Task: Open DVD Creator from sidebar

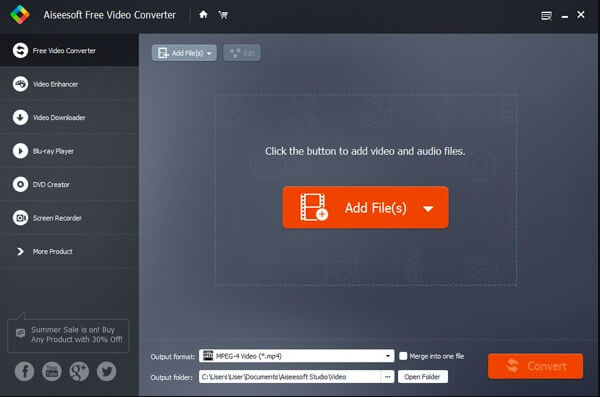Action: pyautogui.click(x=69, y=184)
